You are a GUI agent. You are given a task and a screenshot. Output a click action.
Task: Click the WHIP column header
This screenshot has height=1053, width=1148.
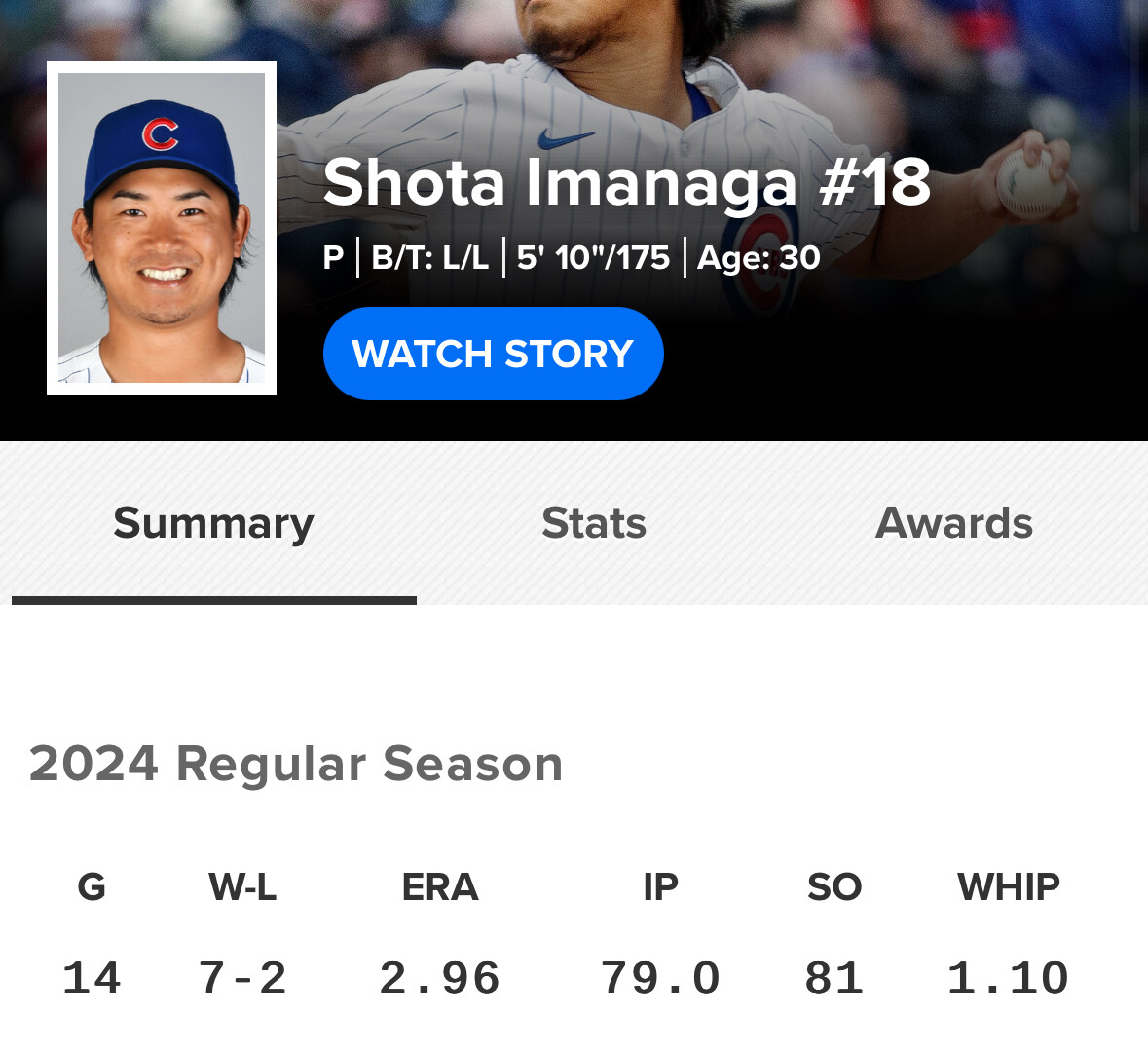coord(1008,887)
